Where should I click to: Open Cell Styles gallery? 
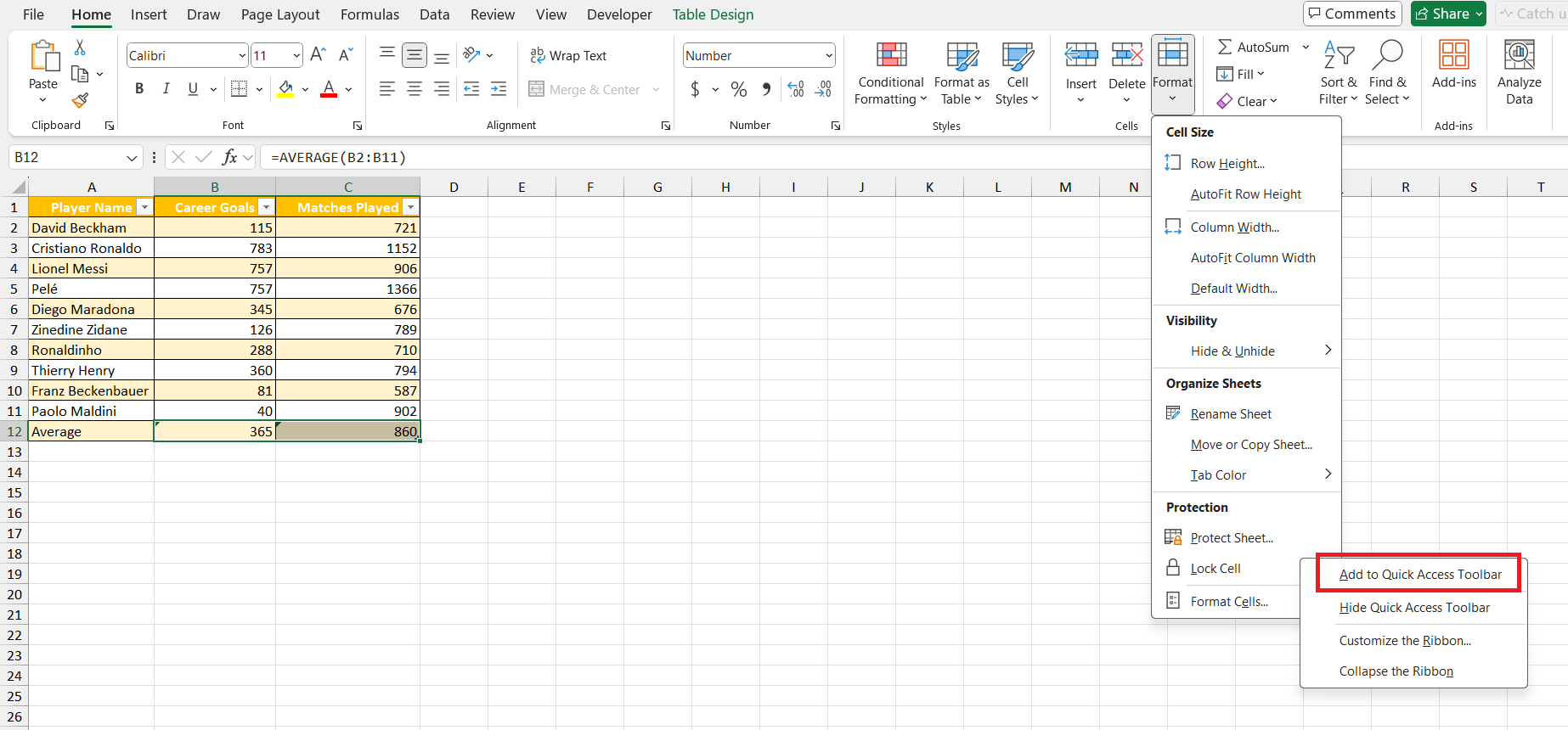[1018, 74]
